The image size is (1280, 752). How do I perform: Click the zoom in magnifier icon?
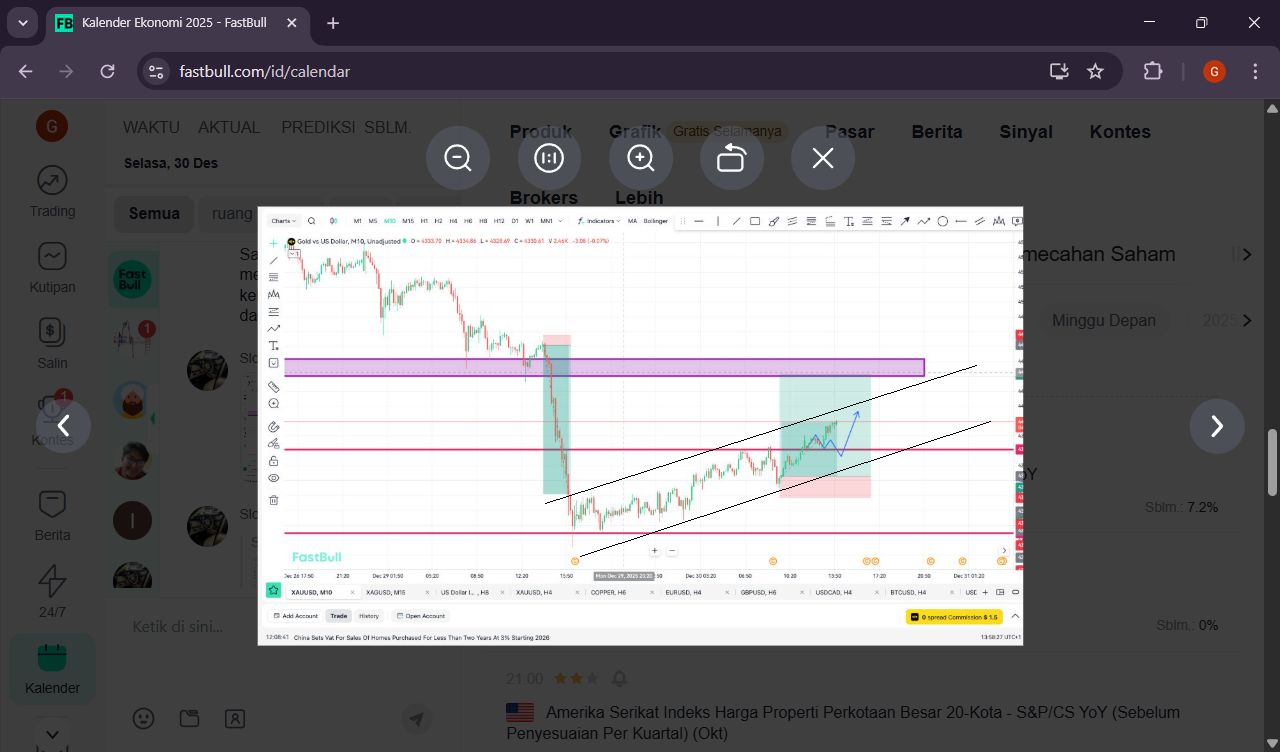[x=640, y=158]
